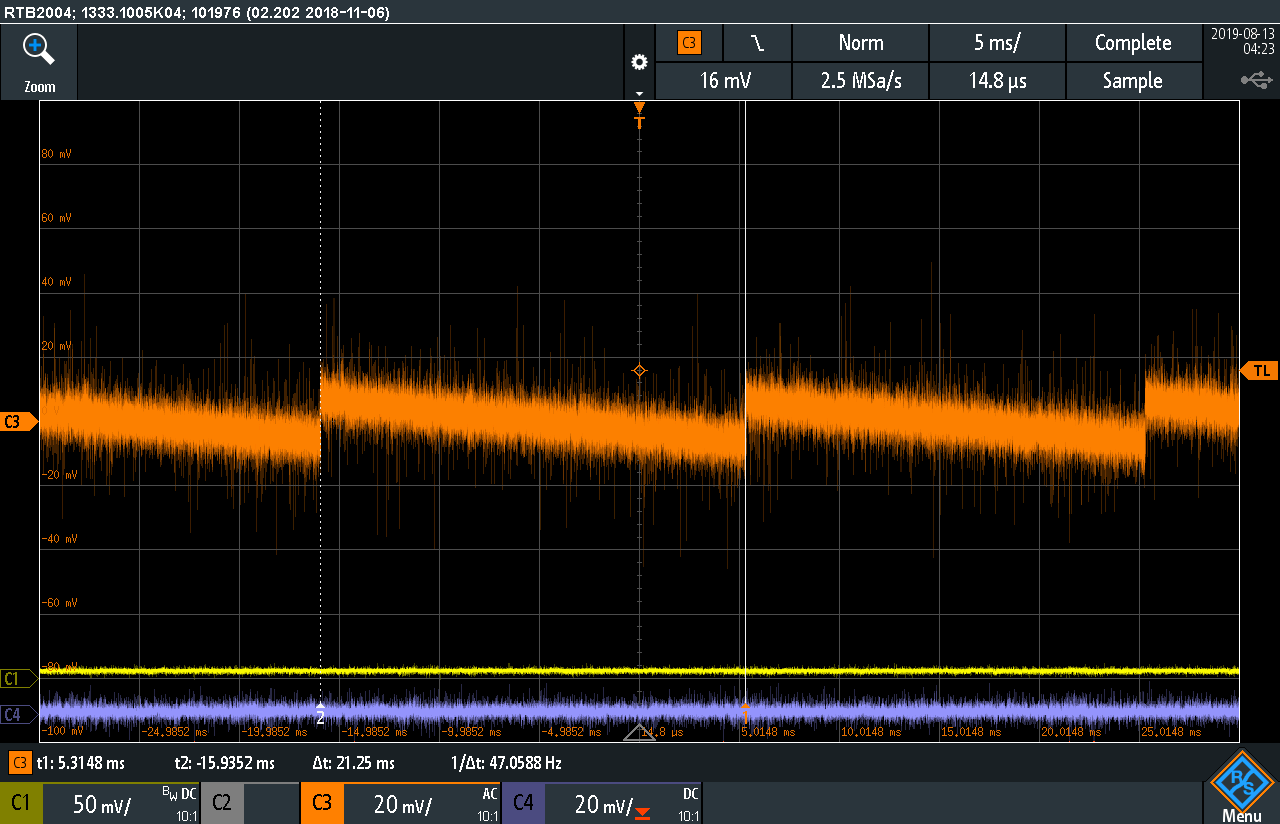
Task: Open the 2.5 MSa/s sample rate box
Action: click(860, 81)
